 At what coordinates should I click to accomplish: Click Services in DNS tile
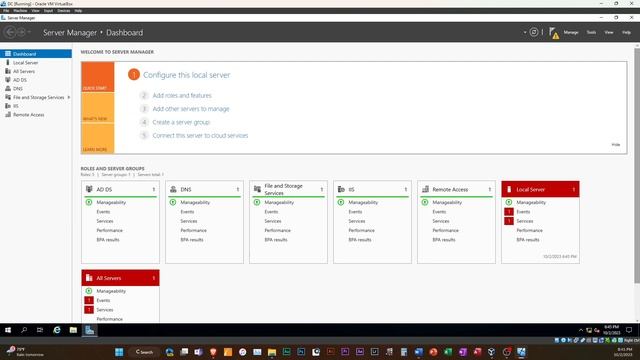189,221
